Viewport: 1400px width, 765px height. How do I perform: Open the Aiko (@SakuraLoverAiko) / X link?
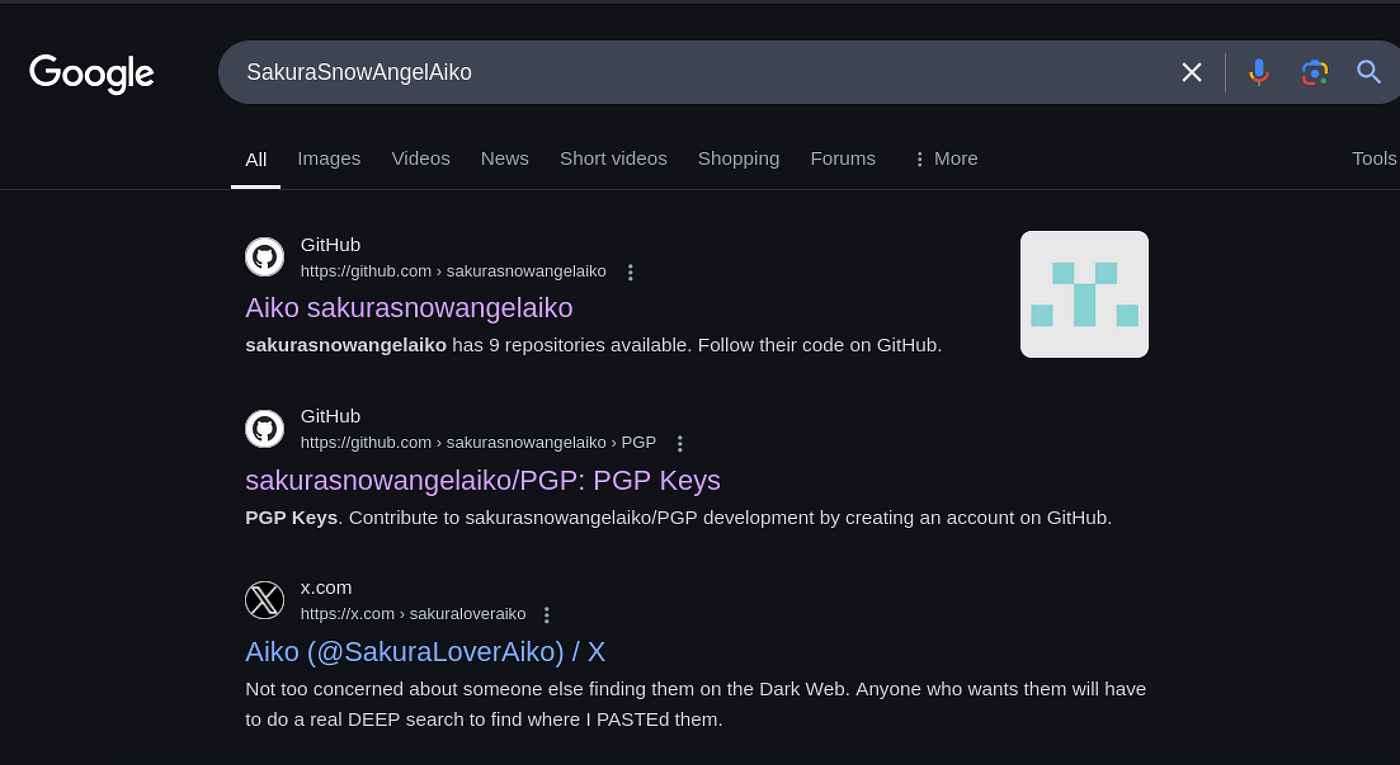pos(425,652)
